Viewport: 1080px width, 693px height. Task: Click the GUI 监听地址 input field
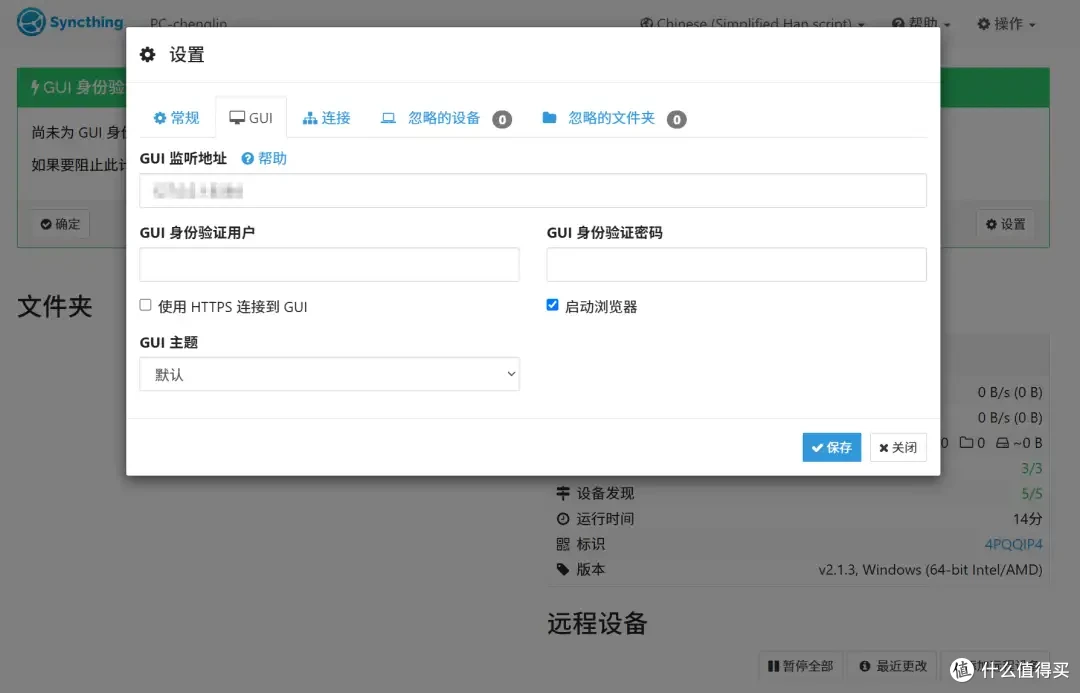point(532,190)
